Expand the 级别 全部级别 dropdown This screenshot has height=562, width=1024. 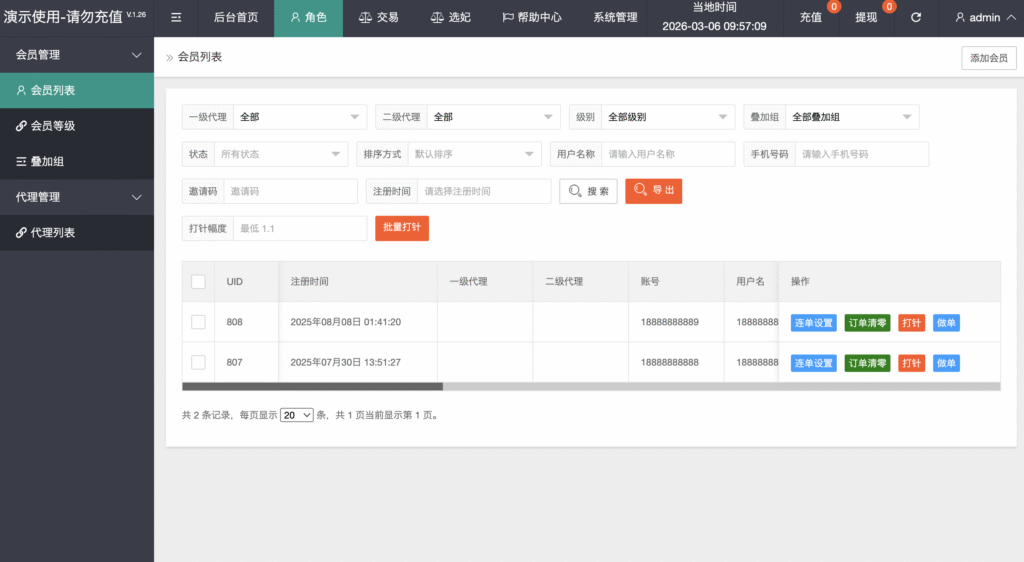[x=668, y=117]
